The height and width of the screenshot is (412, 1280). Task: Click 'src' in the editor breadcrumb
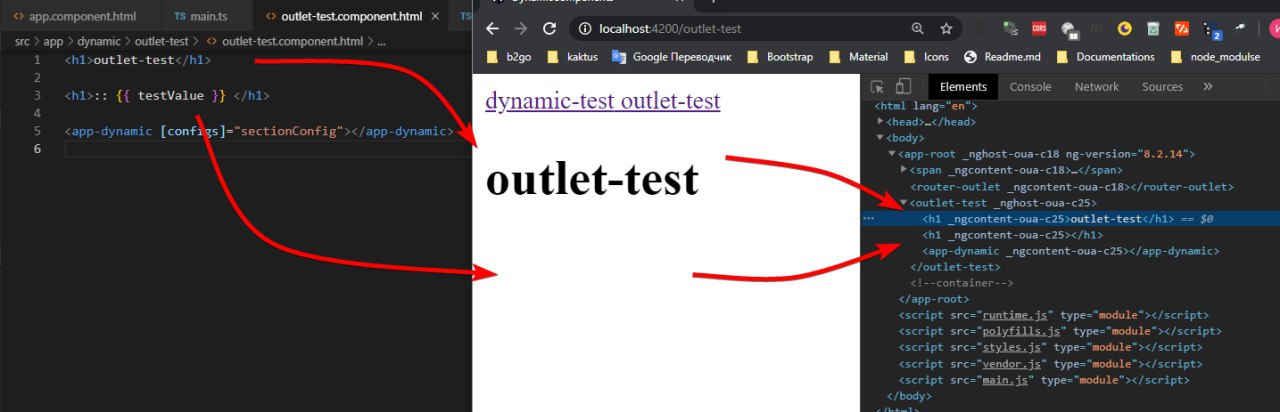tap(23, 41)
